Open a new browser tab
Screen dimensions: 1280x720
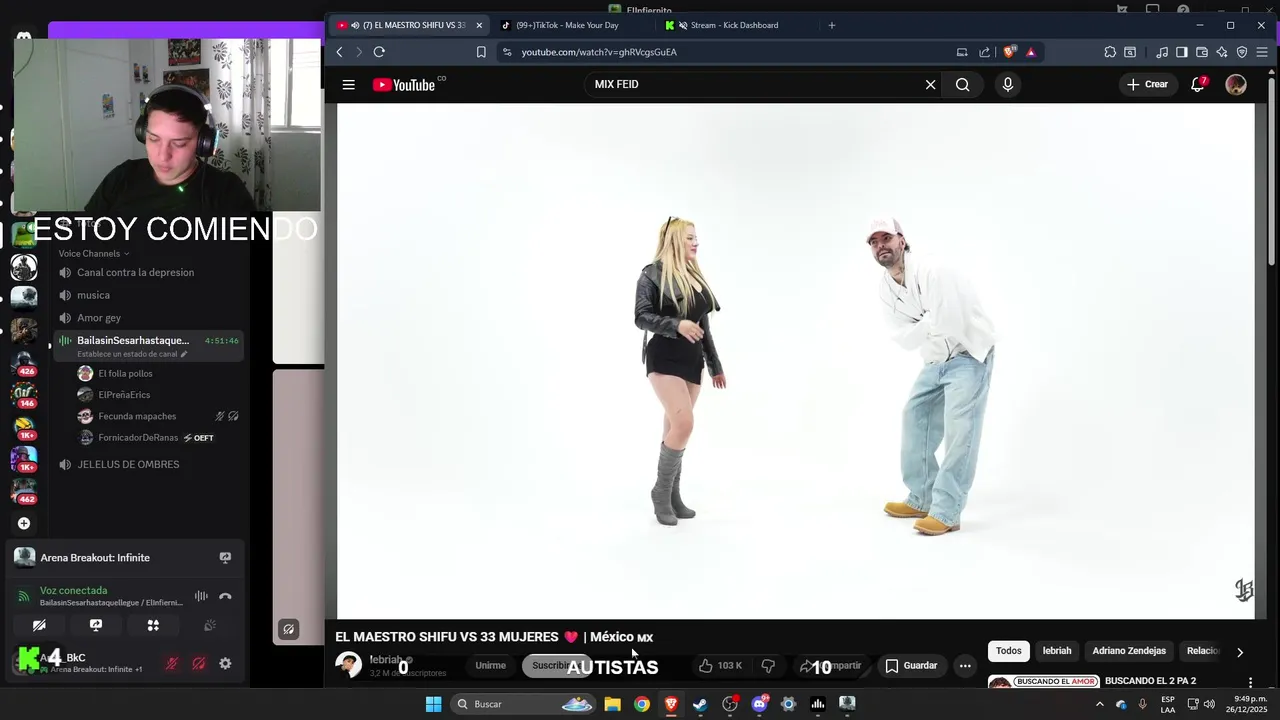[x=831, y=25]
